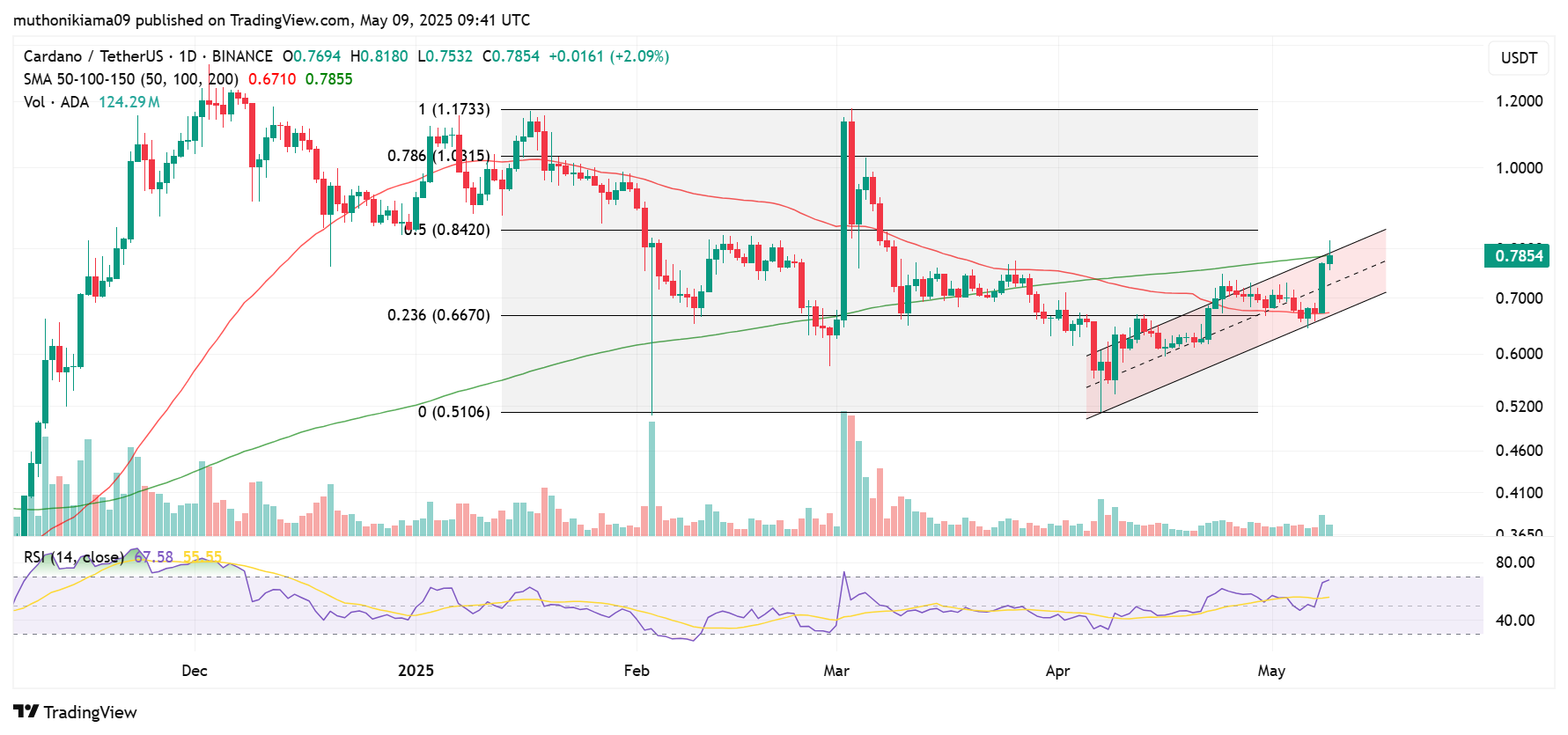Click the low price L0.7532

[445, 56]
